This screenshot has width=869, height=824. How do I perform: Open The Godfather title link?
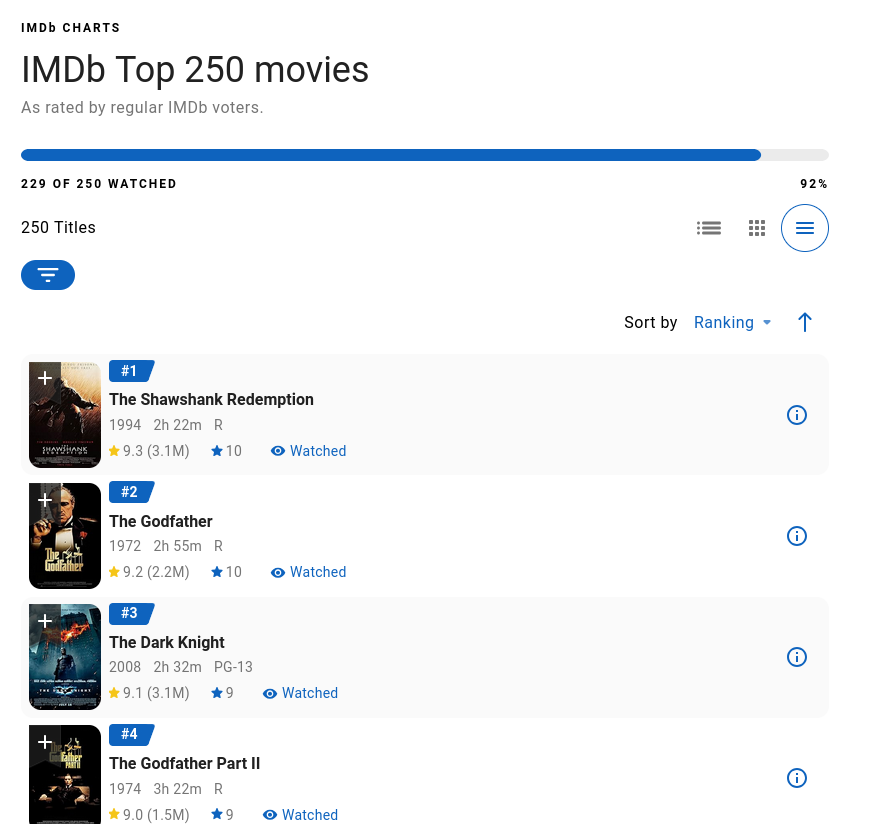[161, 521]
